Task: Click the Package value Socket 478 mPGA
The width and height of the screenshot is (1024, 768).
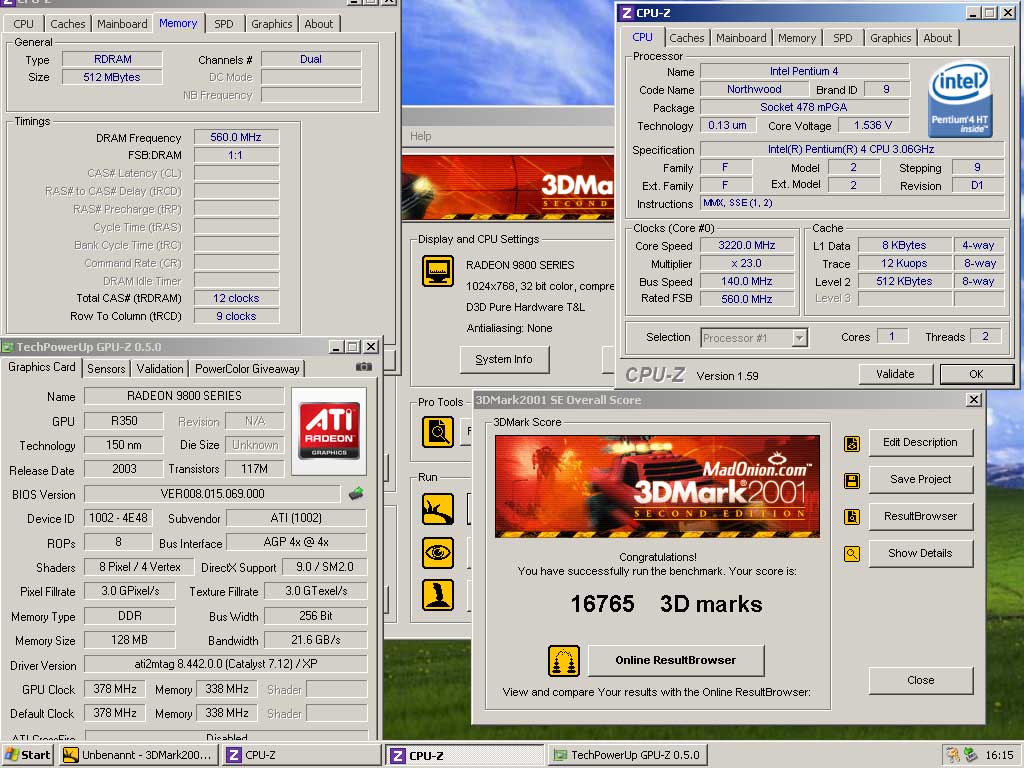Action: click(x=804, y=107)
